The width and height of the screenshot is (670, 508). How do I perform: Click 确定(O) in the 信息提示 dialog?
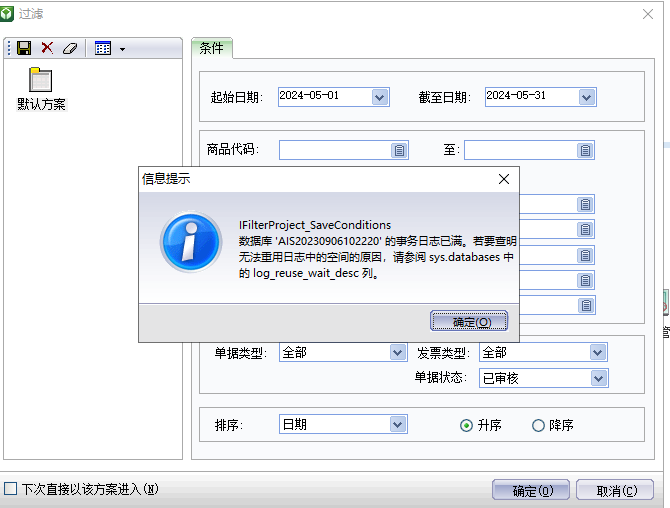click(469, 322)
